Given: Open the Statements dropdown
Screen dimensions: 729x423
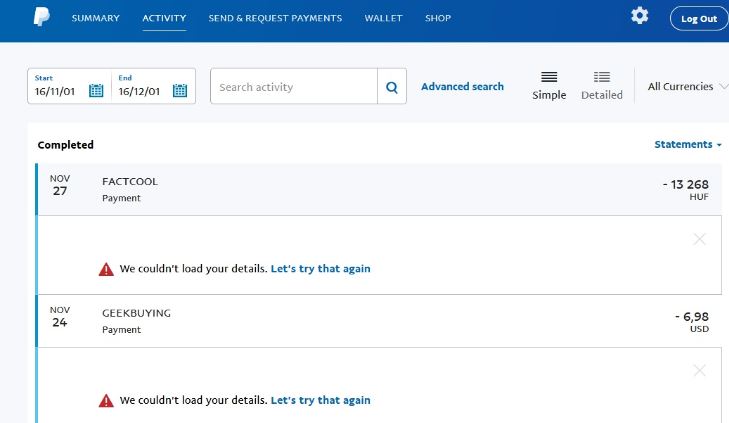Looking at the screenshot, I should 688,145.
